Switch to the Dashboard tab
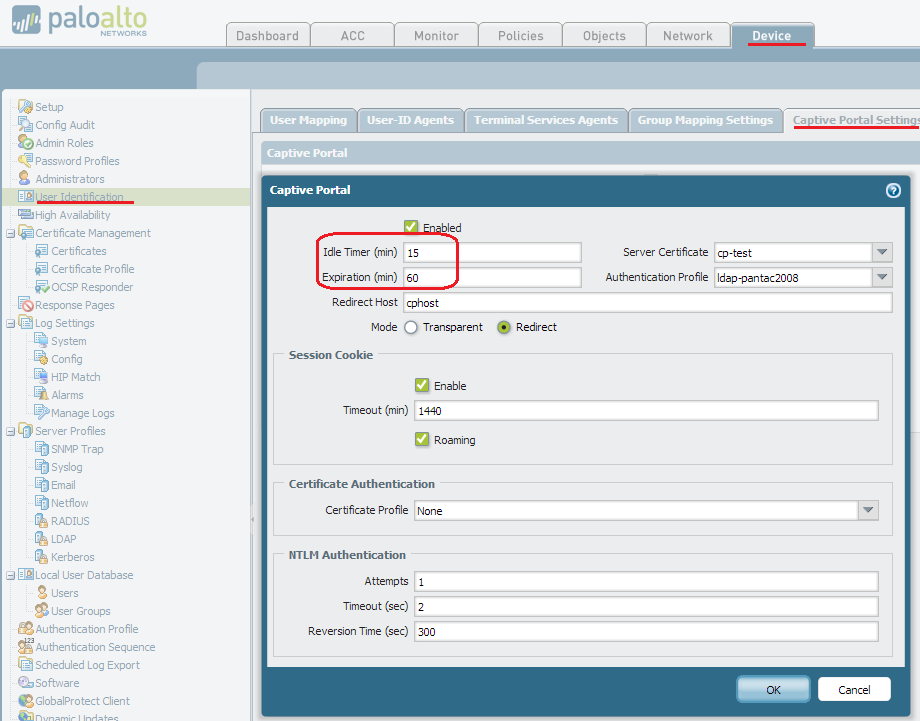 [268, 35]
